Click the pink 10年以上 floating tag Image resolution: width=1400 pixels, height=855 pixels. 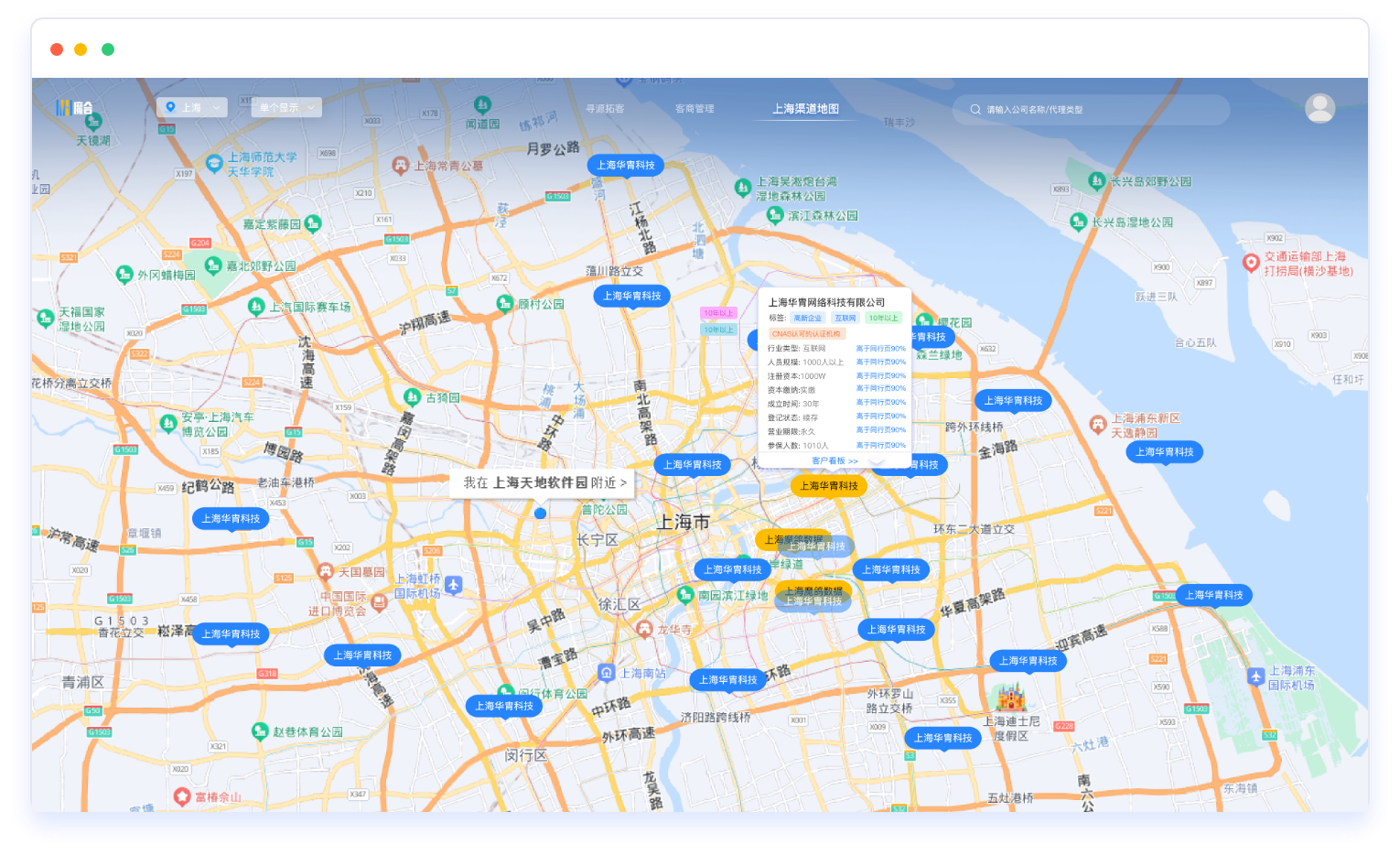coord(718,313)
